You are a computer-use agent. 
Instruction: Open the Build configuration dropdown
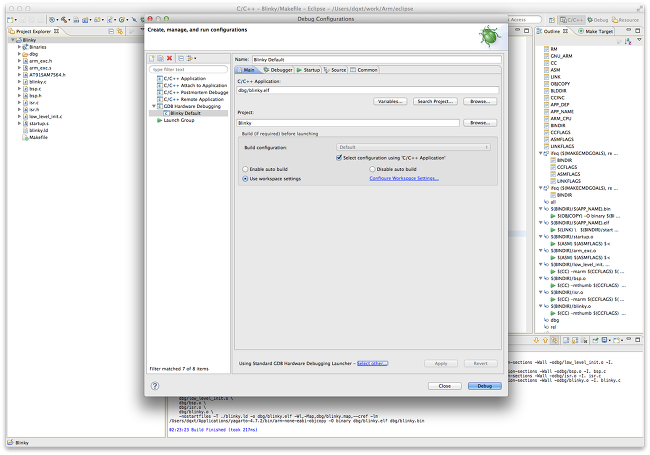[x=413, y=147]
